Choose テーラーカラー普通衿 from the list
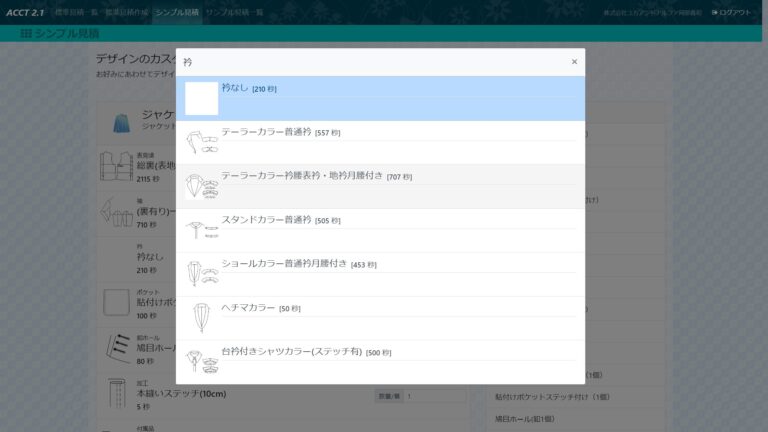This screenshot has width=768, height=432. (x=380, y=143)
